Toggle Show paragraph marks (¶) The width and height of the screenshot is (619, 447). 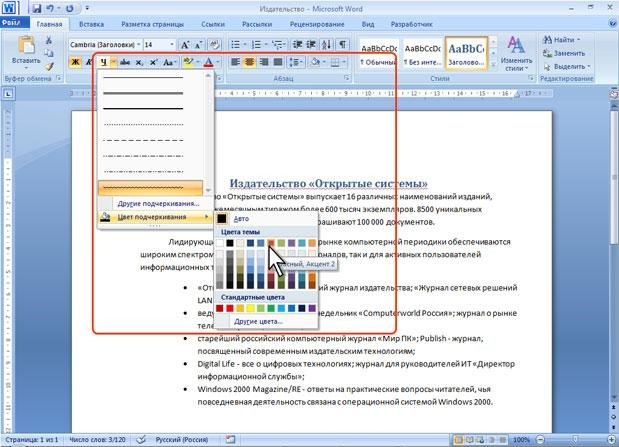(x=343, y=45)
